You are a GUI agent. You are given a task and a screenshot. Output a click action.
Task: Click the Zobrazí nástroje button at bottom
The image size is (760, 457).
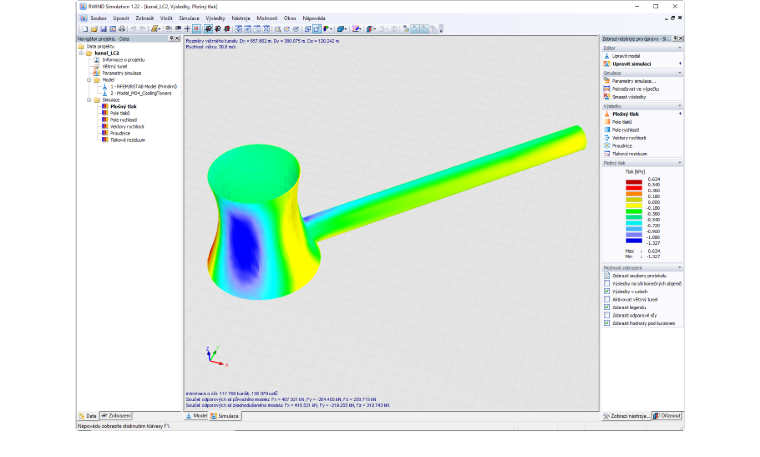pyautogui.click(x=626, y=416)
